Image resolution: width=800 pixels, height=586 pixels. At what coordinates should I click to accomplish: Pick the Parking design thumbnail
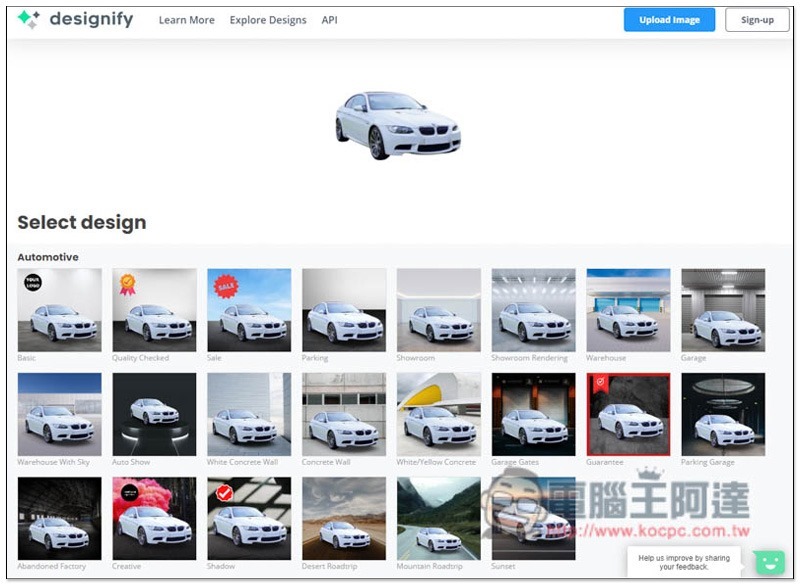(x=344, y=310)
